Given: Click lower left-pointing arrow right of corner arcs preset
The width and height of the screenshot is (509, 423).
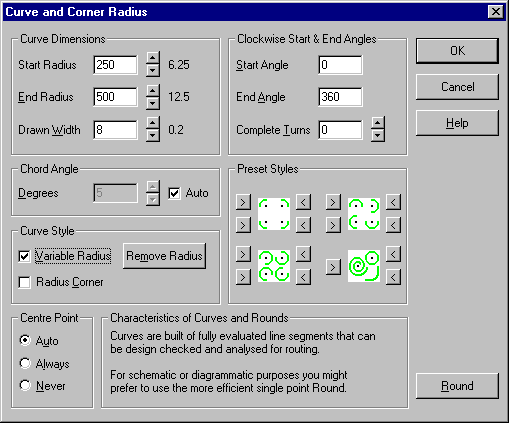Looking at the screenshot, I should tap(303, 225).
